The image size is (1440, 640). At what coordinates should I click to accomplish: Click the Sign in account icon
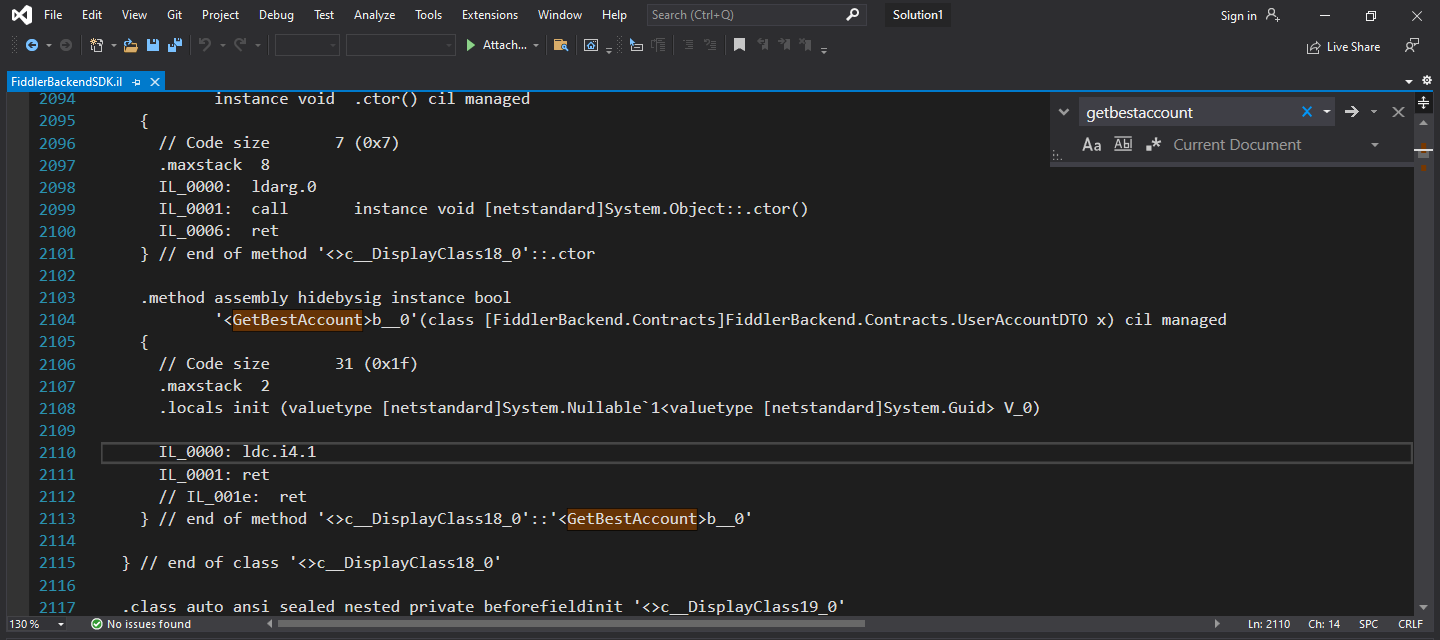click(1272, 15)
